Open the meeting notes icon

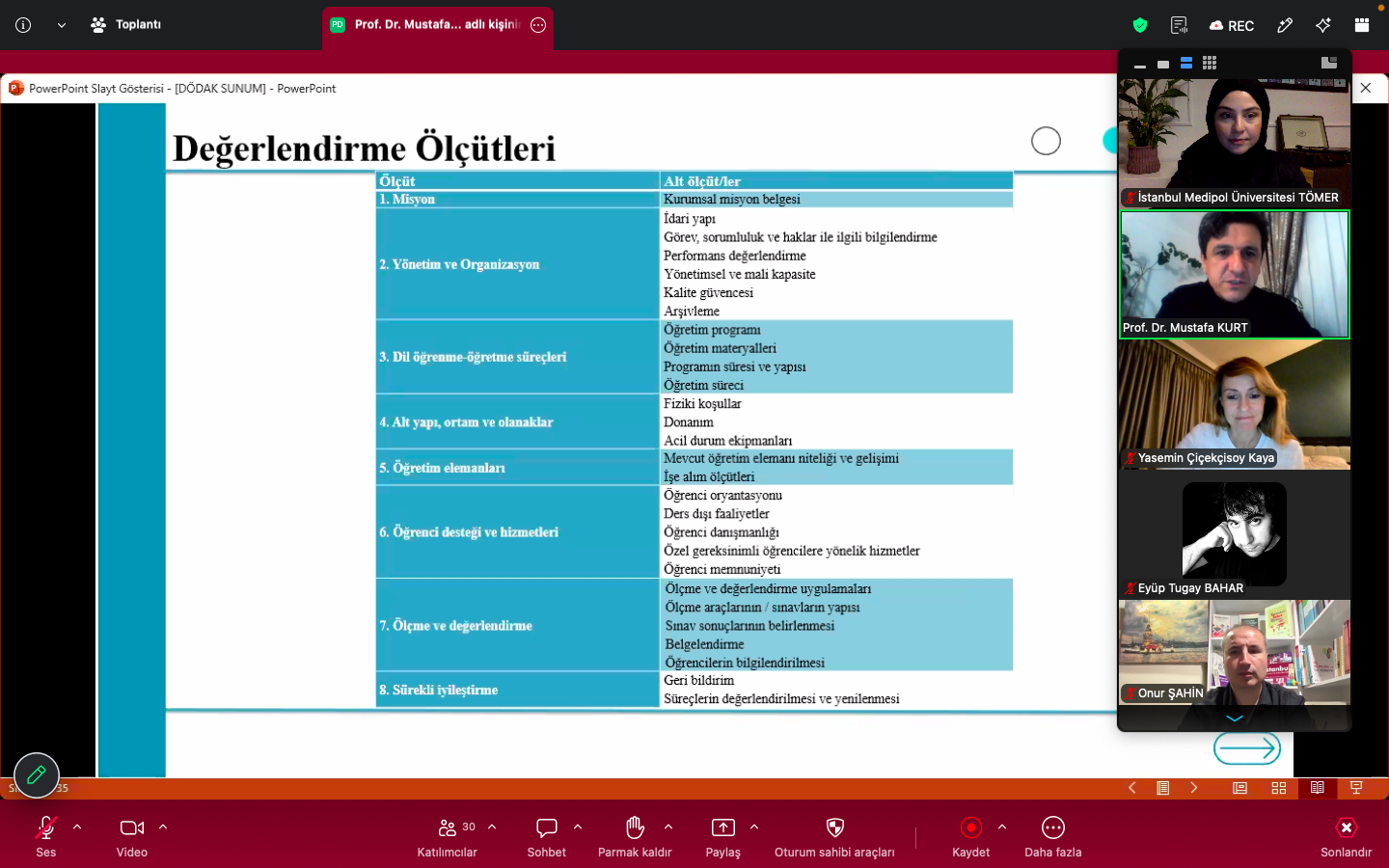point(1179,25)
